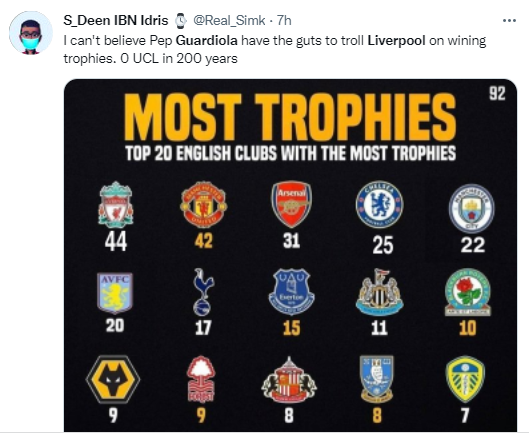Open the tweet's three-dot more options menu
The width and height of the screenshot is (529, 441).
(x=509, y=21)
